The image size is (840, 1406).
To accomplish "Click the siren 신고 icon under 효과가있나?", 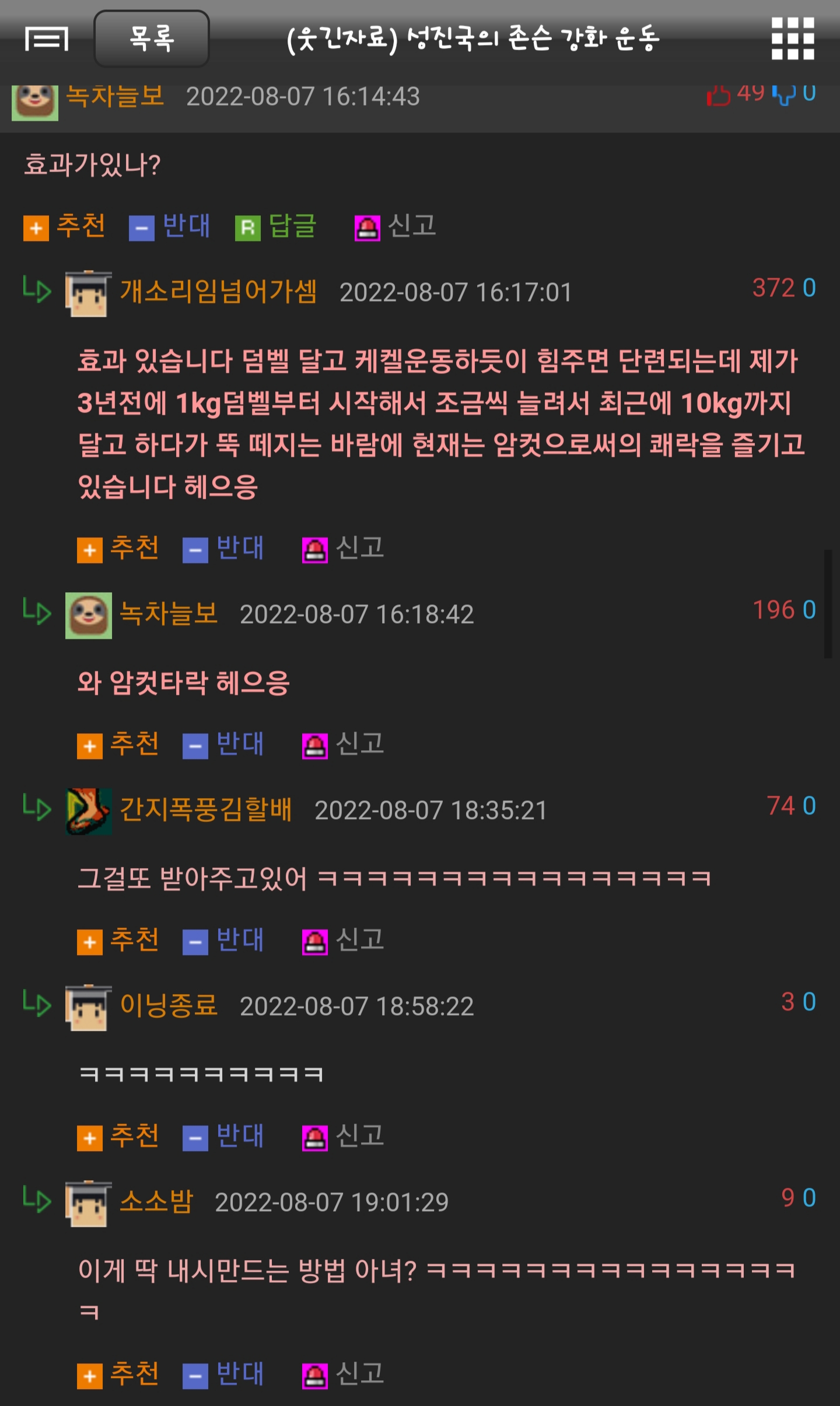I will tap(367, 228).
